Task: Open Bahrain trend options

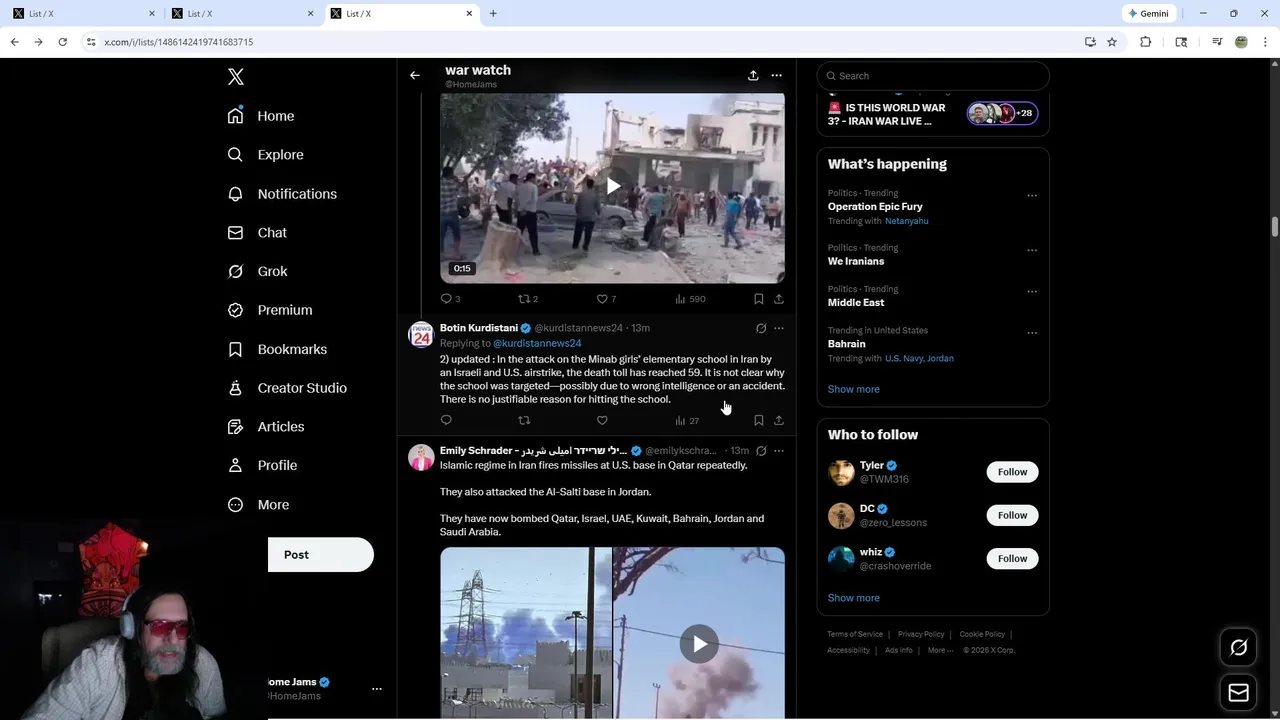Action: click(x=1032, y=333)
